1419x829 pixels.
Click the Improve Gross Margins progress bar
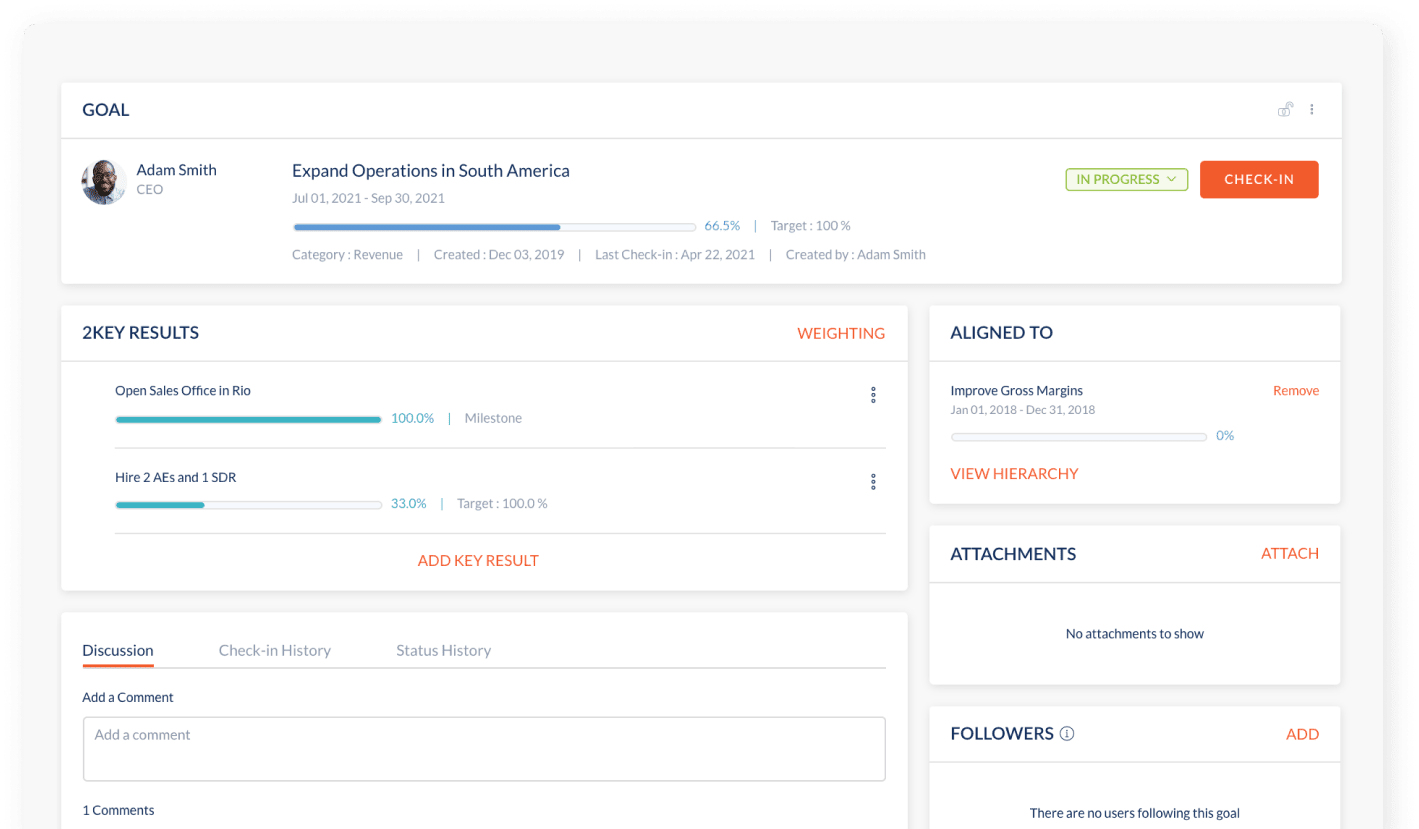click(x=1078, y=437)
